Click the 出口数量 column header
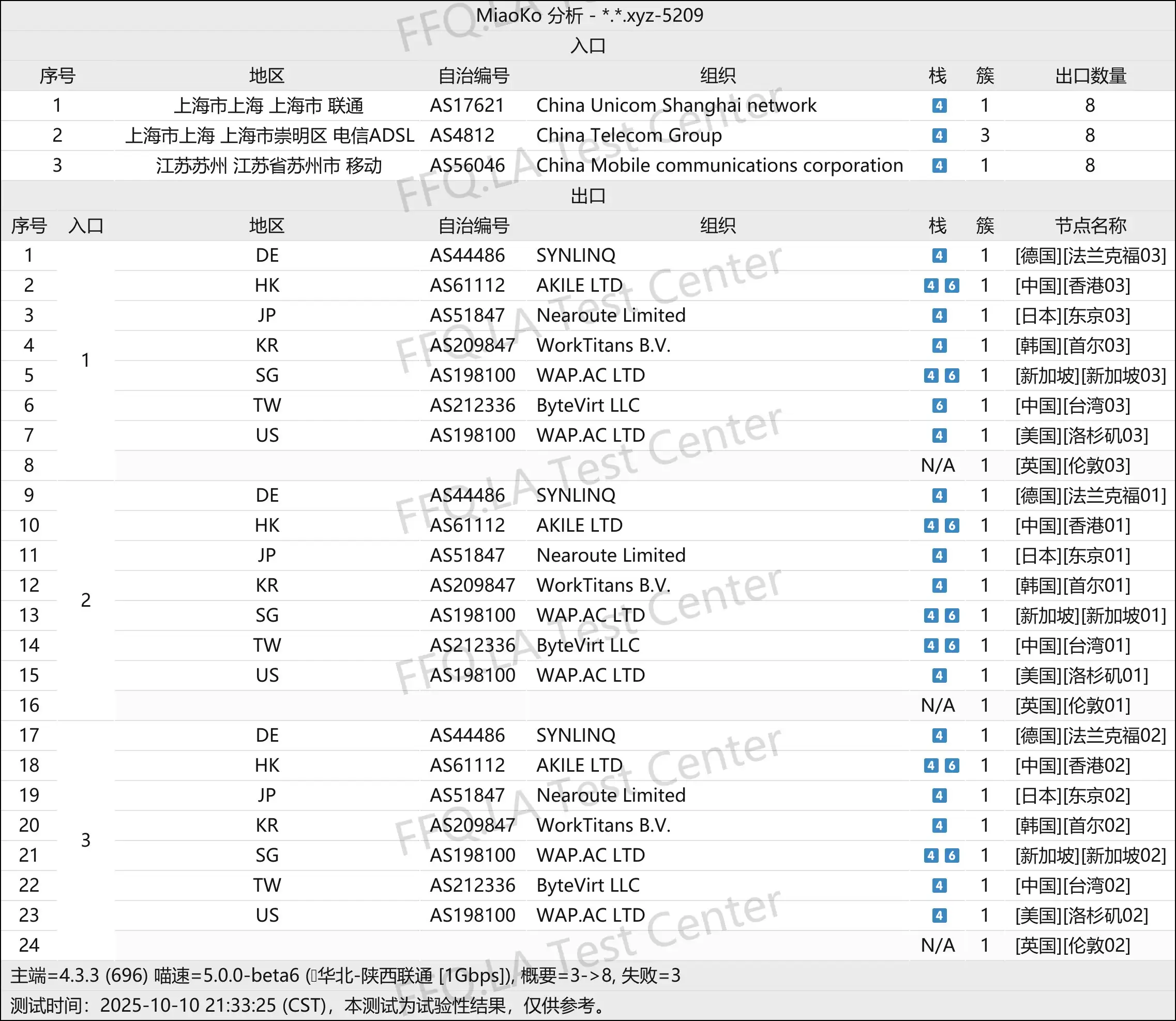 pyautogui.click(x=1090, y=76)
